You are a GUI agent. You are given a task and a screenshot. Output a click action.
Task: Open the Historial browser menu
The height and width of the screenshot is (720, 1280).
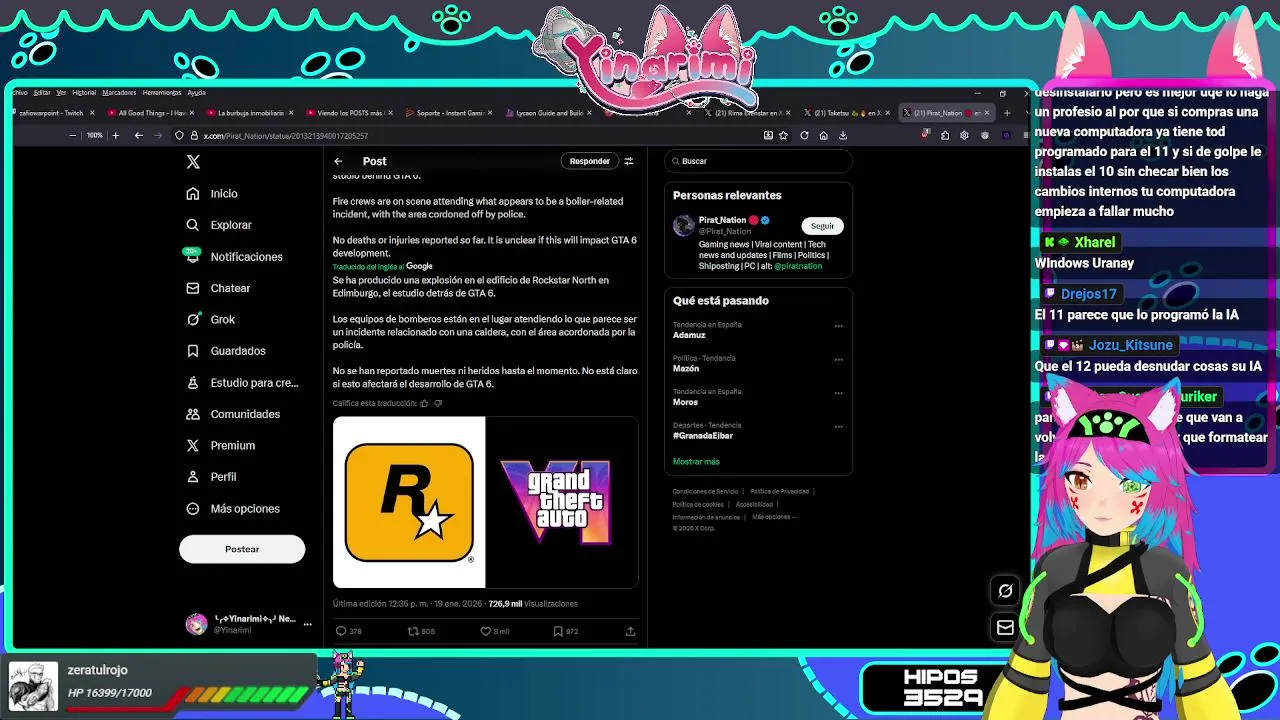pos(84,92)
